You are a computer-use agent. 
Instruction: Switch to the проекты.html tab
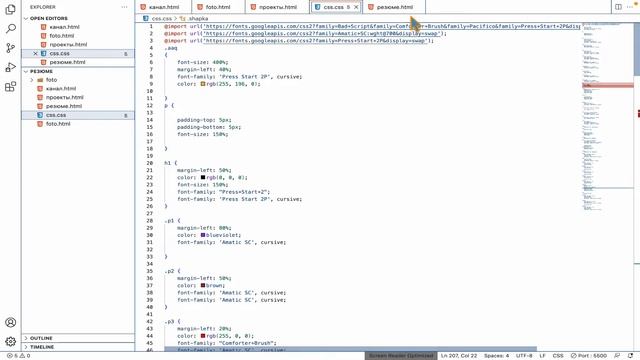[x=278, y=7]
